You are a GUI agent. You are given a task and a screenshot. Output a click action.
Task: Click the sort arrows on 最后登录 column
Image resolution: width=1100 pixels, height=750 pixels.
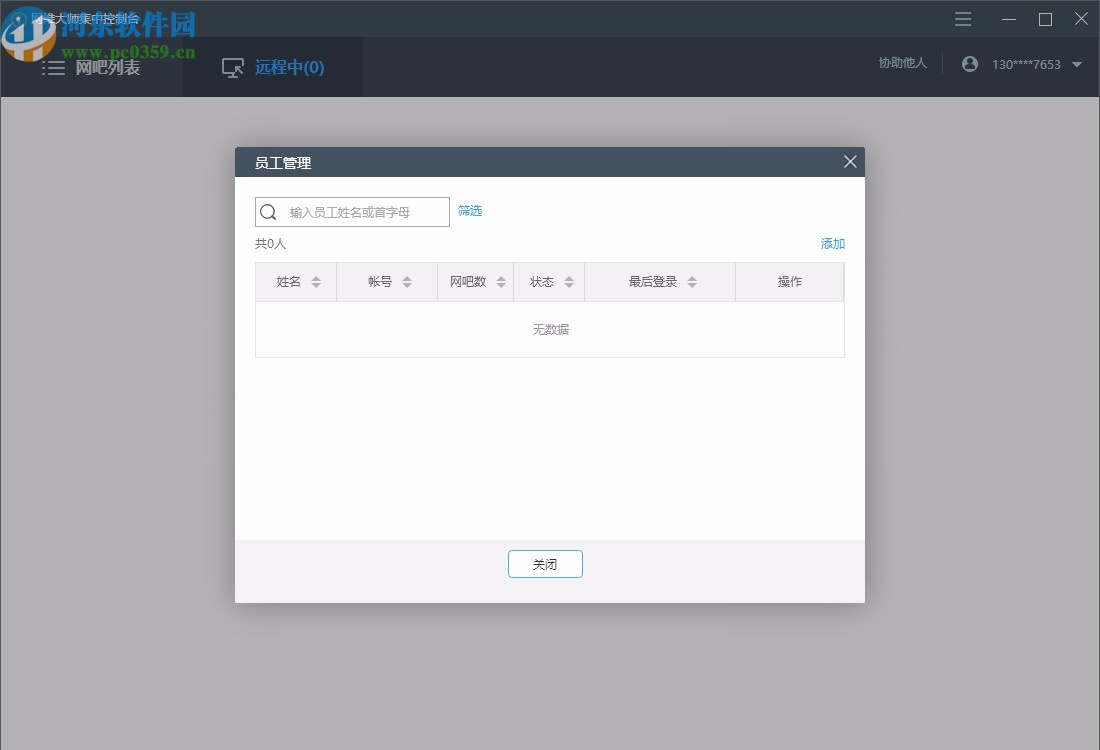[692, 281]
